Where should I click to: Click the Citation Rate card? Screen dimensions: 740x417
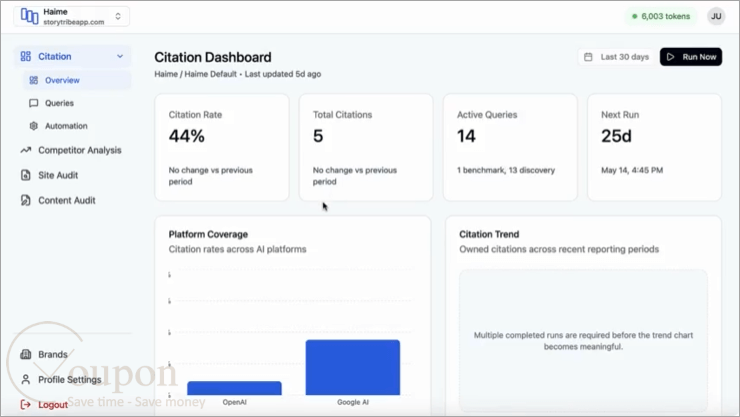pyautogui.click(x=222, y=147)
